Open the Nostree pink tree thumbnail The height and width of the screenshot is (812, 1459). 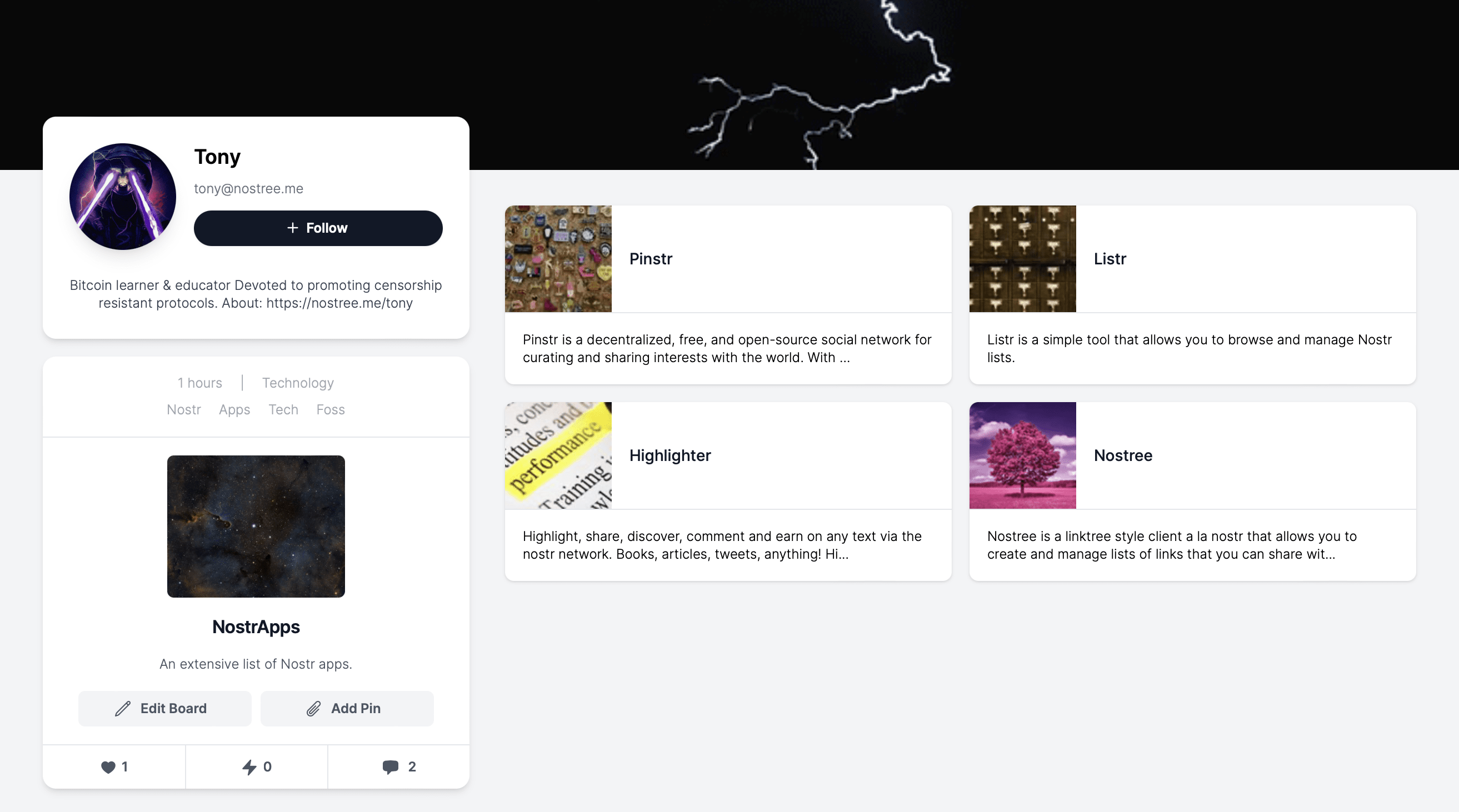click(1022, 455)
